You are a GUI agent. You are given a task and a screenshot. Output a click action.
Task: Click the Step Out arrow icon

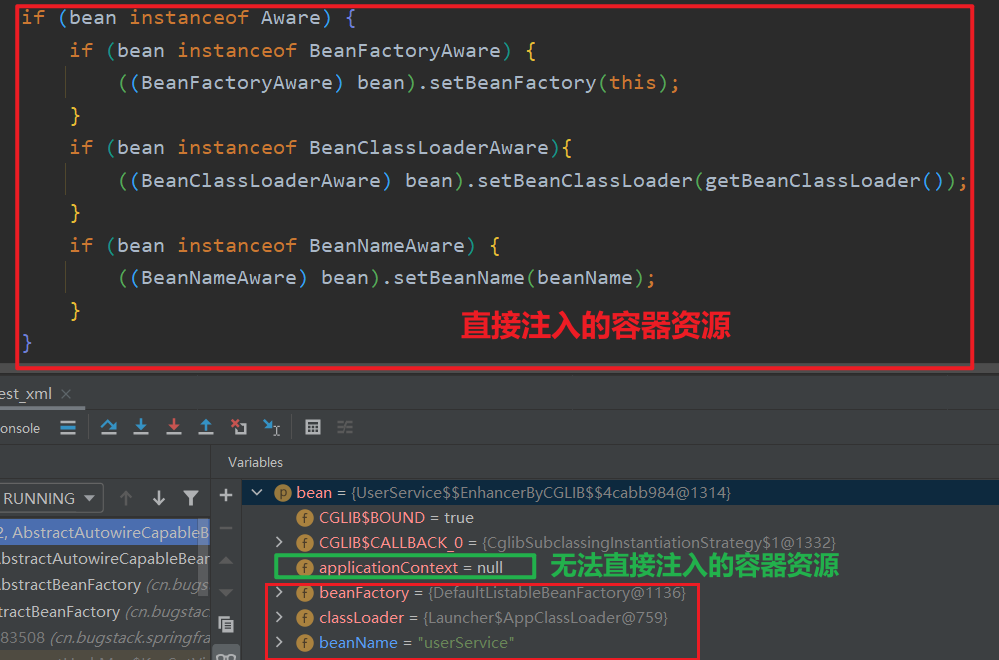206,427
